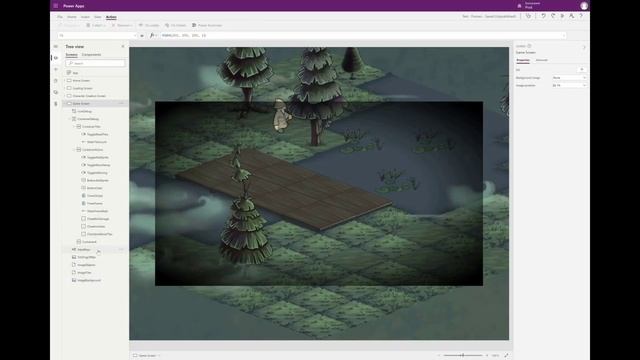Open the Share person icon

[x=571, y=16]
